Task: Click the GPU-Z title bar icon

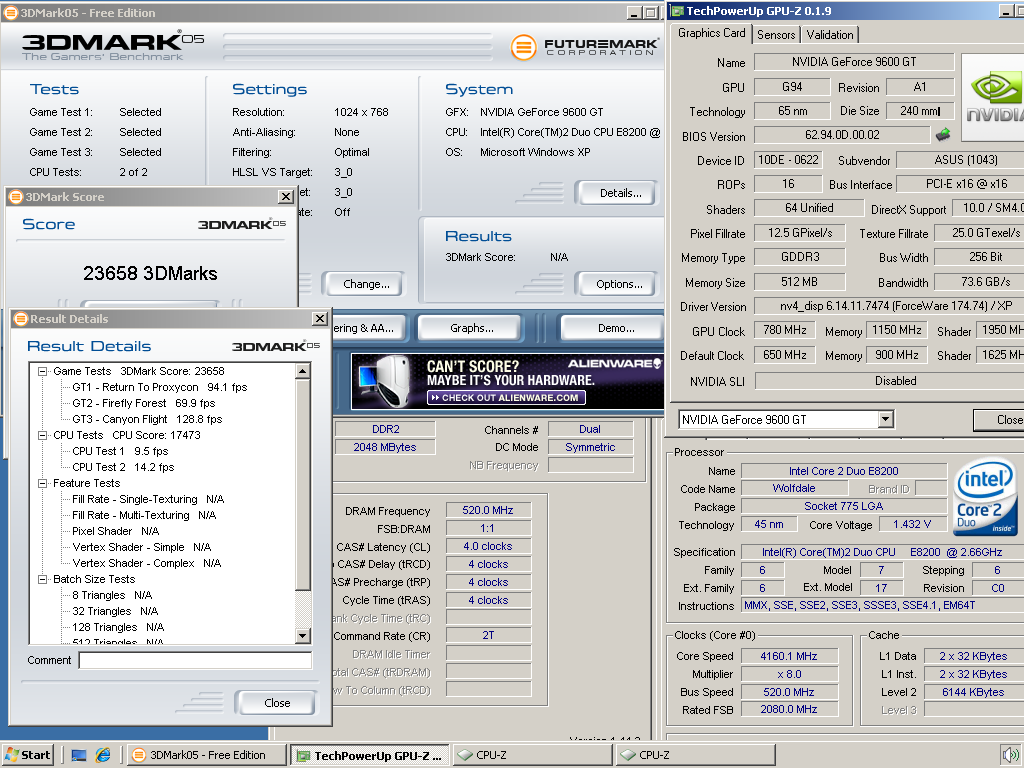Action: click(x=677, y=10)
